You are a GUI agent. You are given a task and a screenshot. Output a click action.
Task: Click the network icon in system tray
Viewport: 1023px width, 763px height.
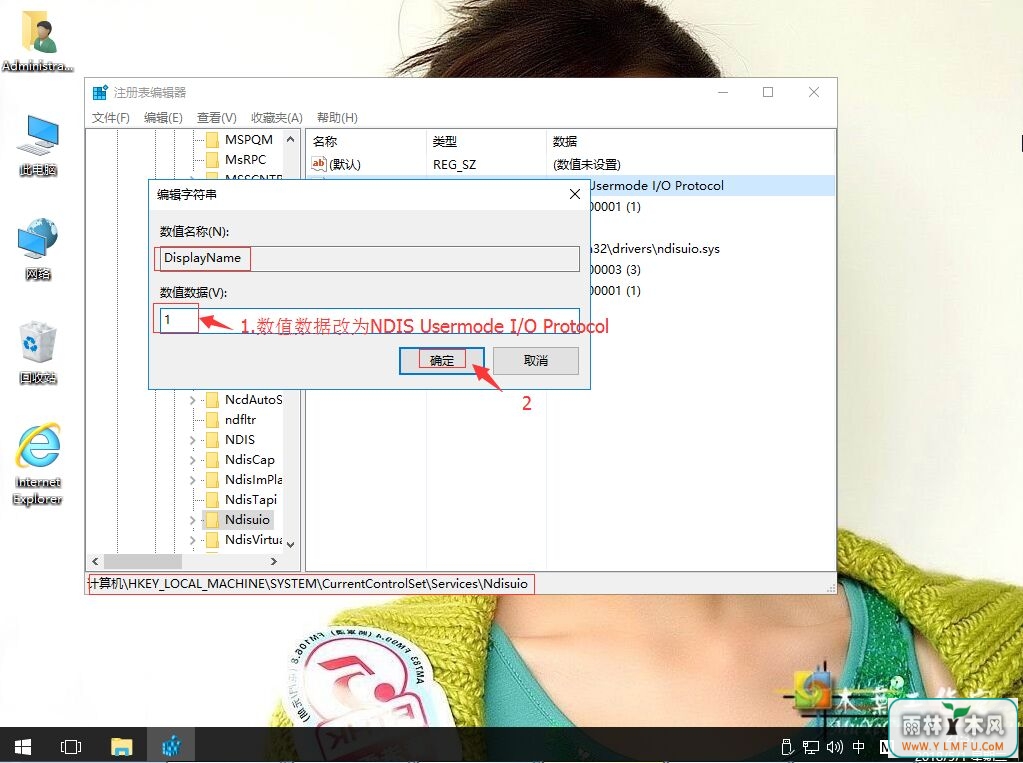click(x=811, y=747)
